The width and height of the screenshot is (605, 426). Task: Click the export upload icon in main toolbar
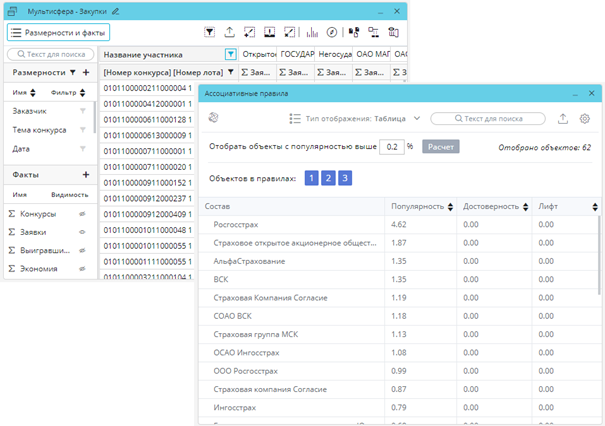point(231,32)
